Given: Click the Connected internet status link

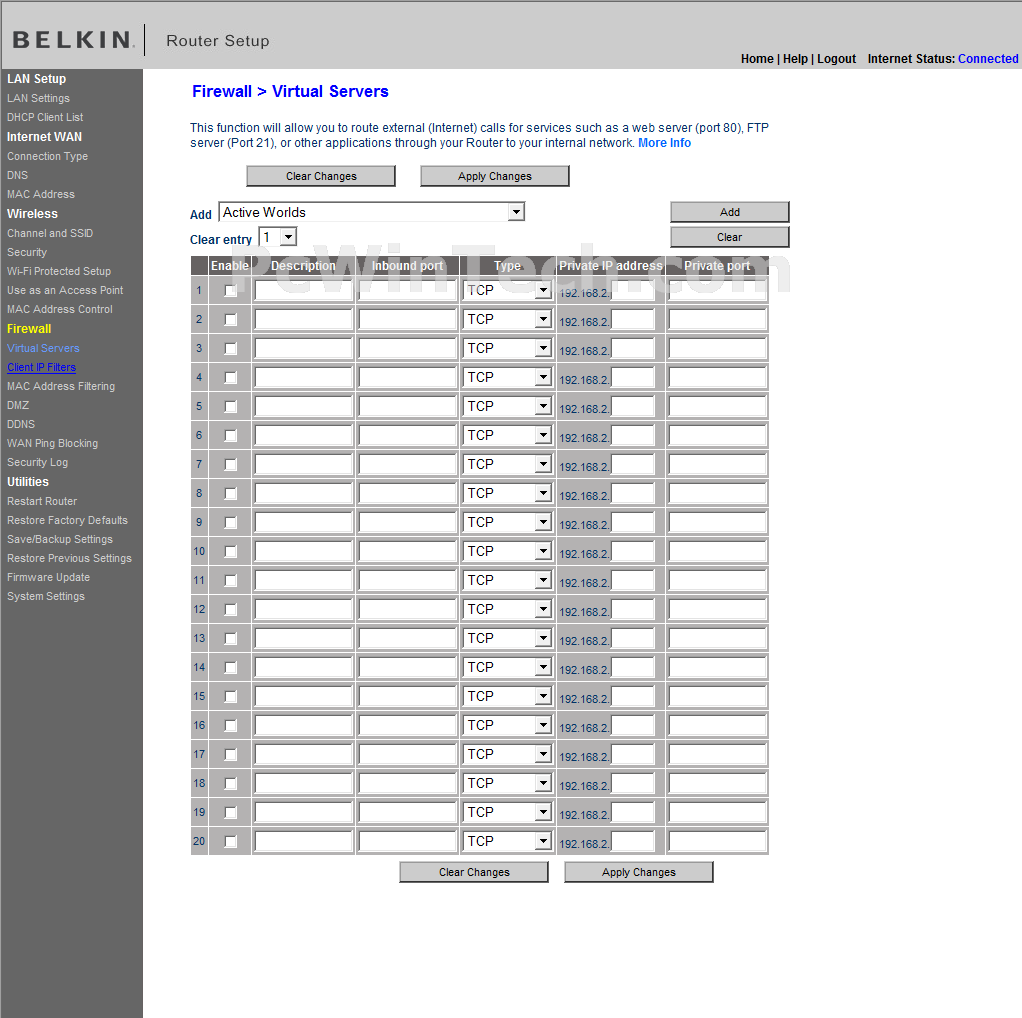Looking at the screenshot, I should pyautogui.click(x=988, y=59).
